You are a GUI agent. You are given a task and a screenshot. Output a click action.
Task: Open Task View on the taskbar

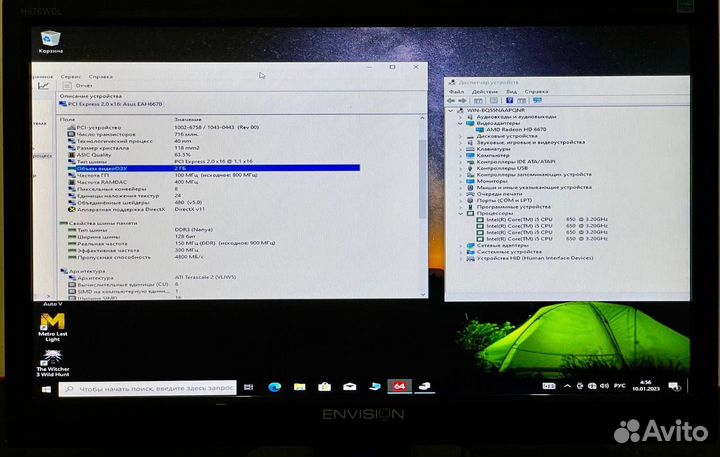coord(248,387)
